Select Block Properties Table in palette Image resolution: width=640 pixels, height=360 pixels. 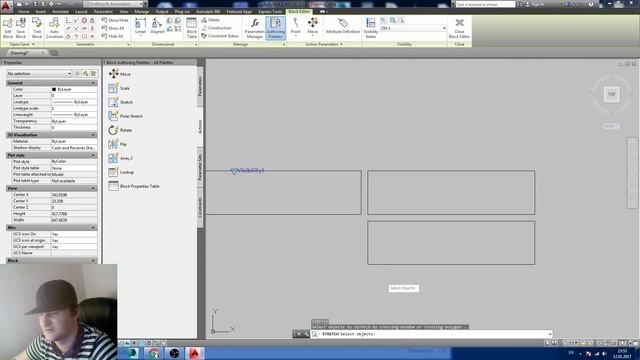coord(134,186)
